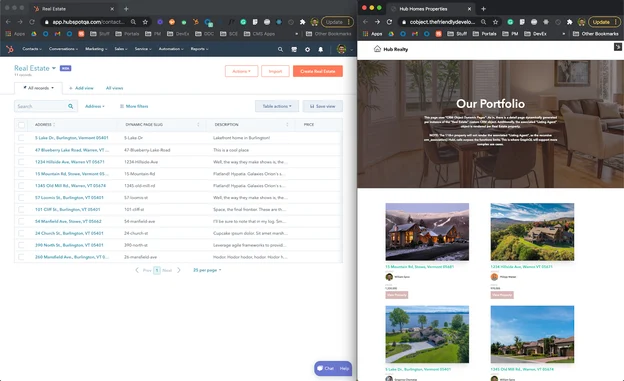
Task: Check the box for 5 Lake Dr, Burlington
Action: [x=21, y=138]
